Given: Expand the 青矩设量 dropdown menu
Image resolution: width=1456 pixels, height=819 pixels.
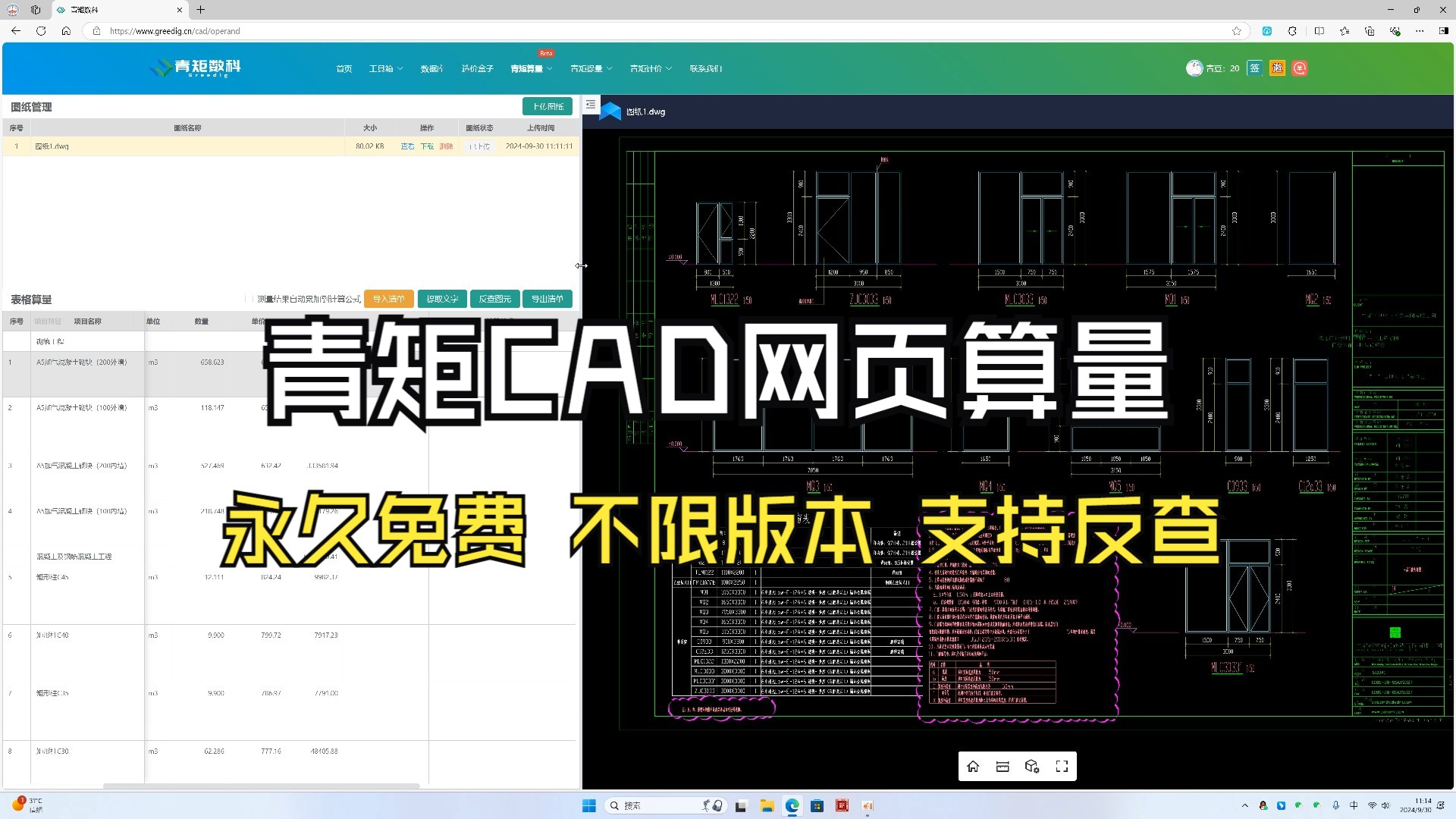Looking at the screenshot, I should click(x=591, y=68).
